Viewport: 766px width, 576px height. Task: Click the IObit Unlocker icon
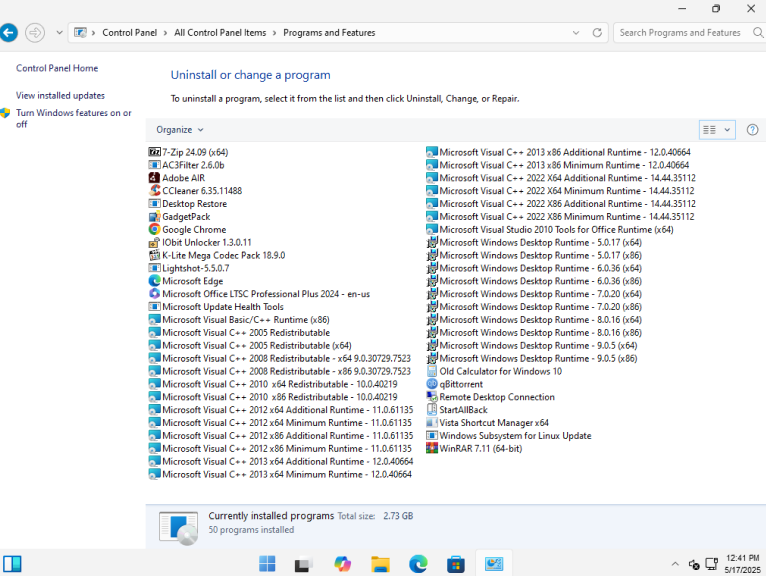[x=154, y=242]
